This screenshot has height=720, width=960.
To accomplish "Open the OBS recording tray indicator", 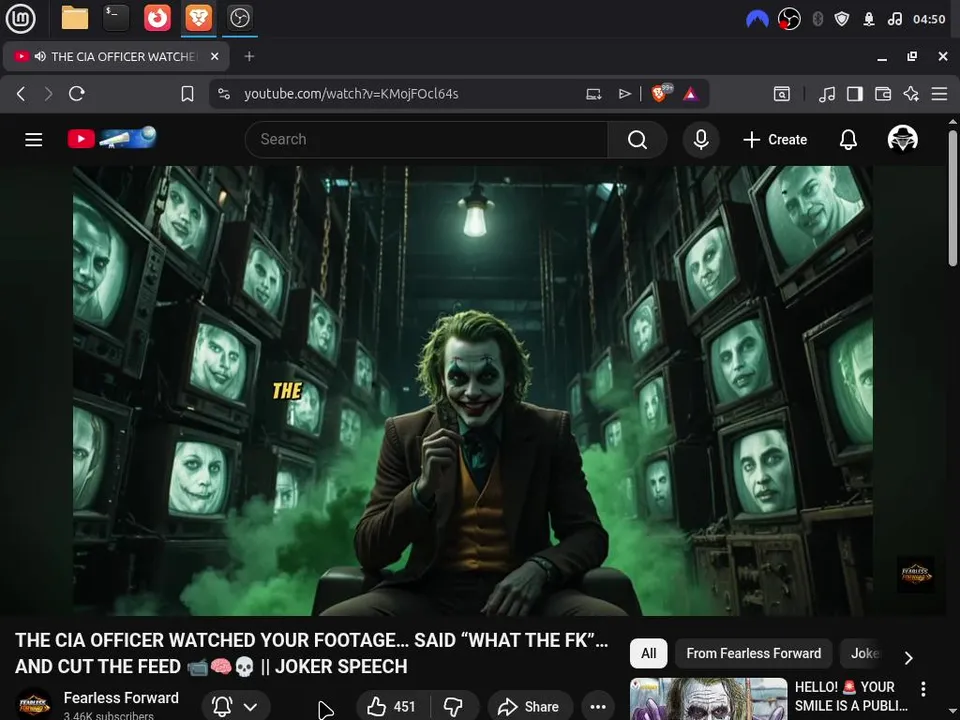I will (789, 19).
